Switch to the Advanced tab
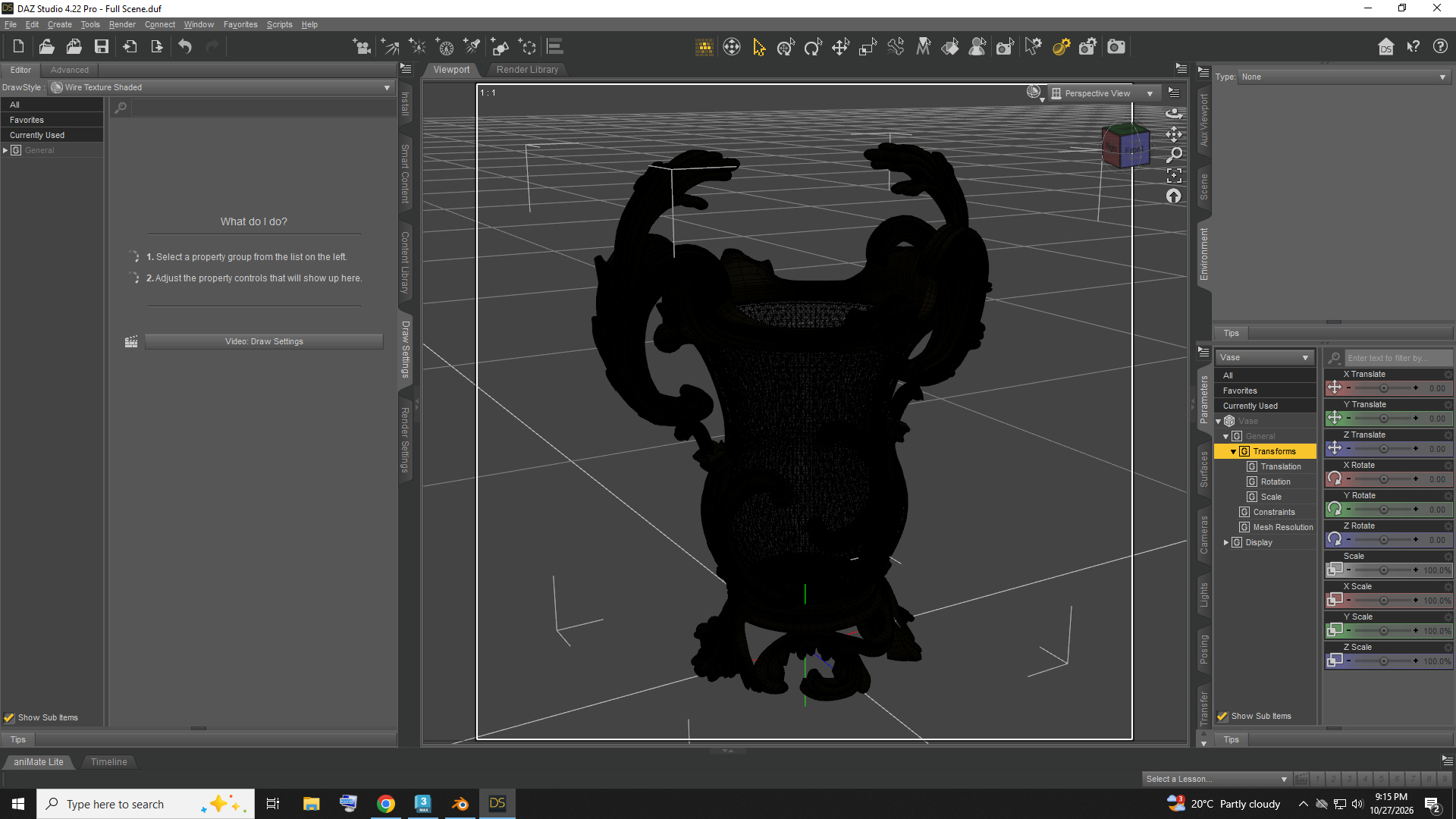This screenshot has height=819, width=1456. [x=70, y=70]
